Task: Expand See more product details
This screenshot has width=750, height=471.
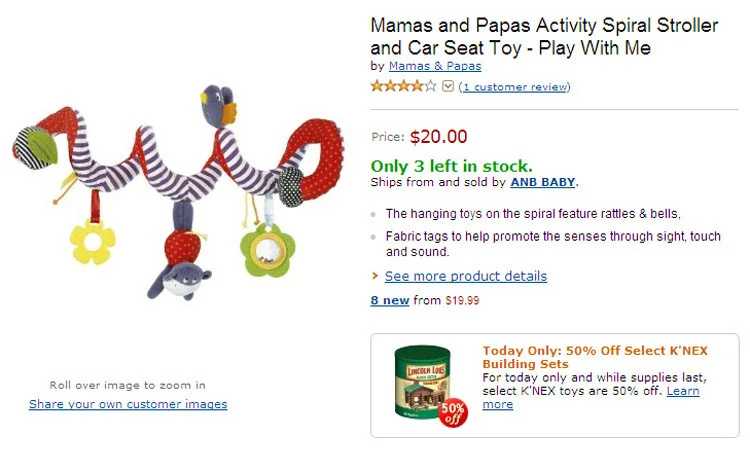Action: click(x=466, y=276)
